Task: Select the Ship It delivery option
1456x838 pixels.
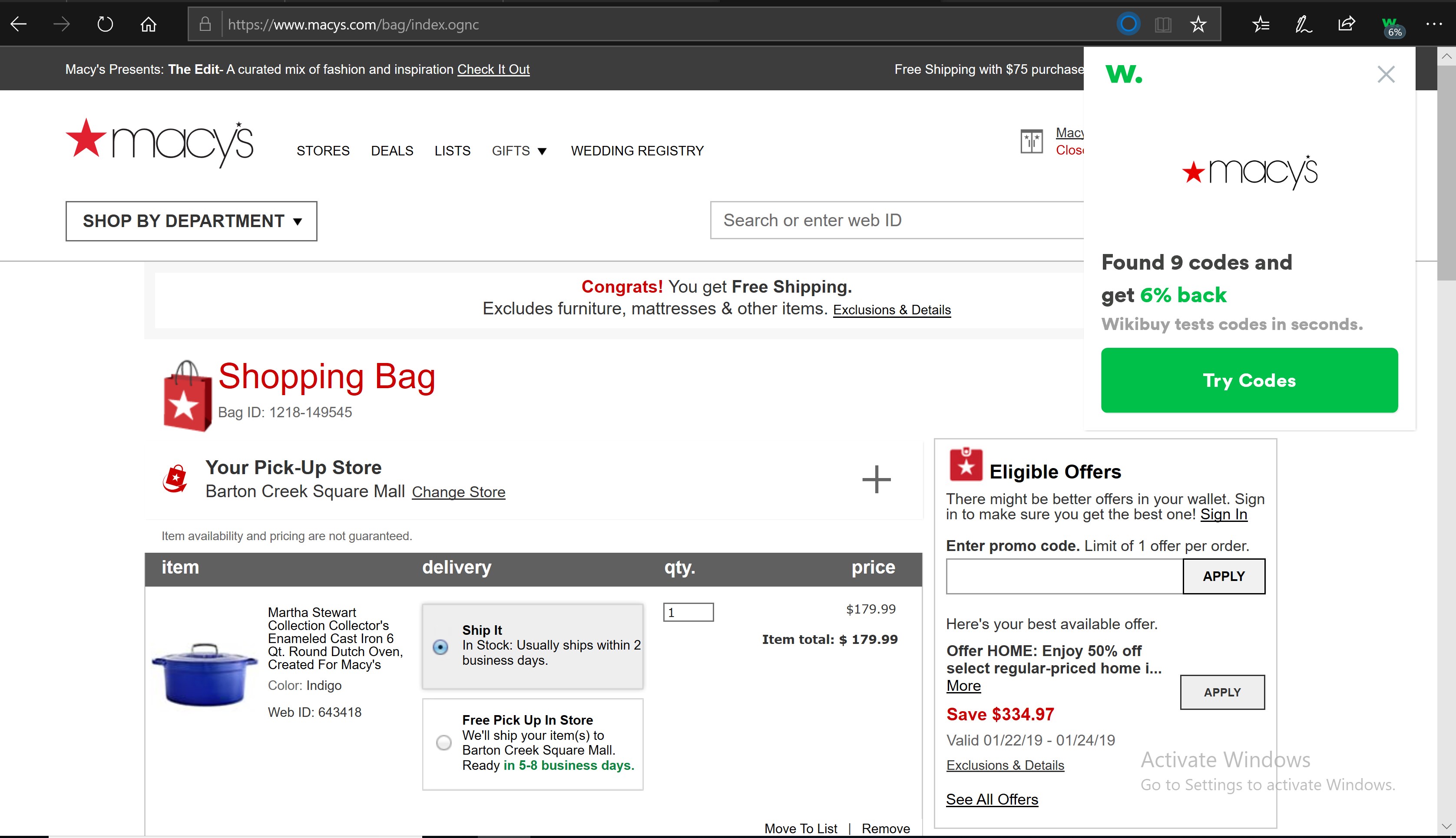Action: (440, 647)
